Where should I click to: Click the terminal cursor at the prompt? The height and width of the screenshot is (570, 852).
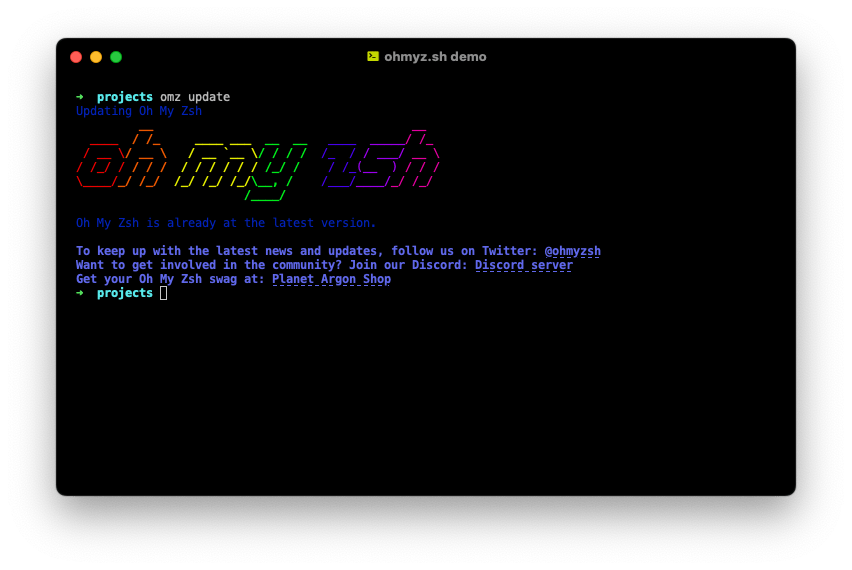(164, 293)
